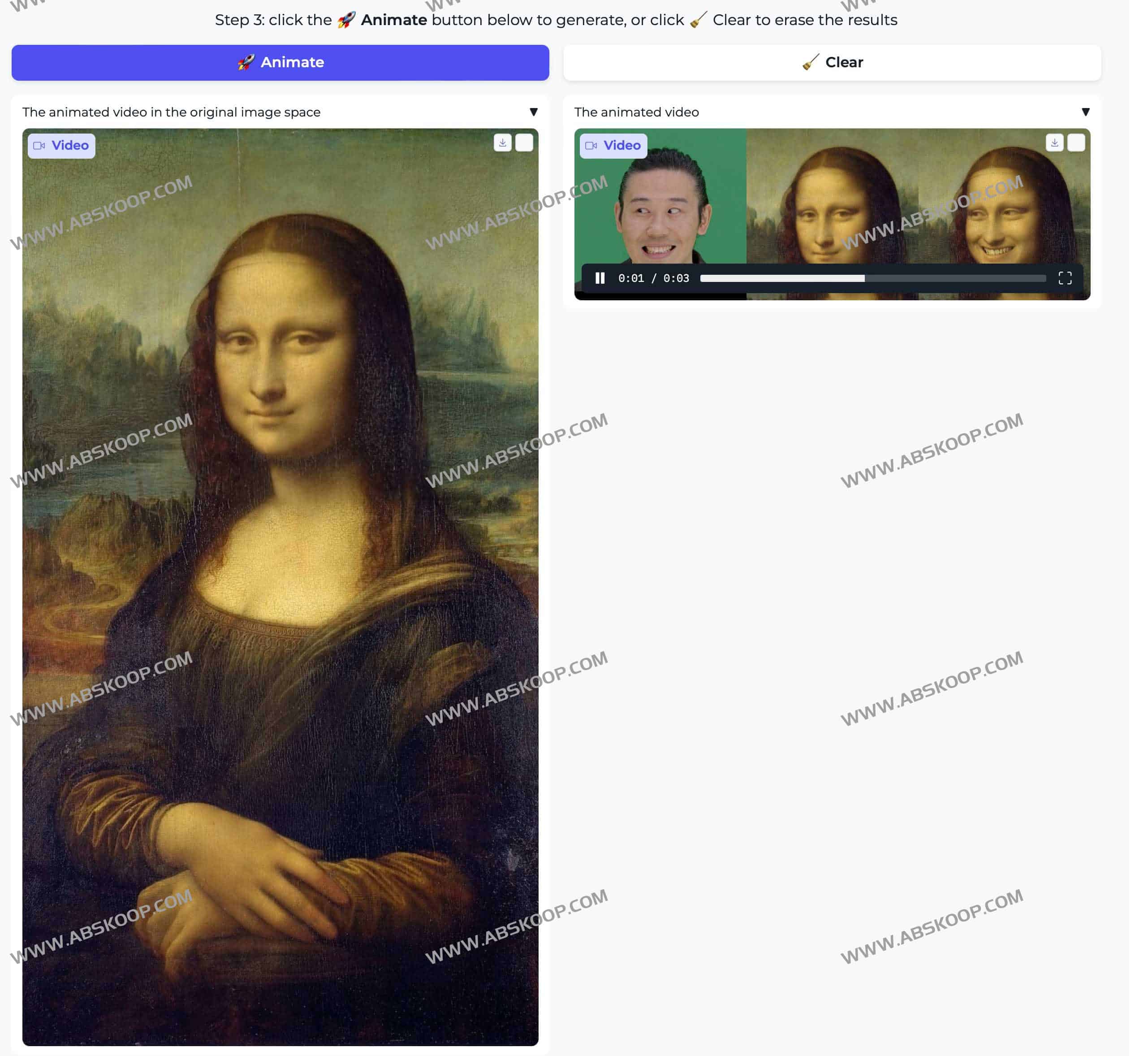This screenshot has width=1148, height=1056.
Task: Click the blank button beside the left download icon
Action: tap(525, 143)
